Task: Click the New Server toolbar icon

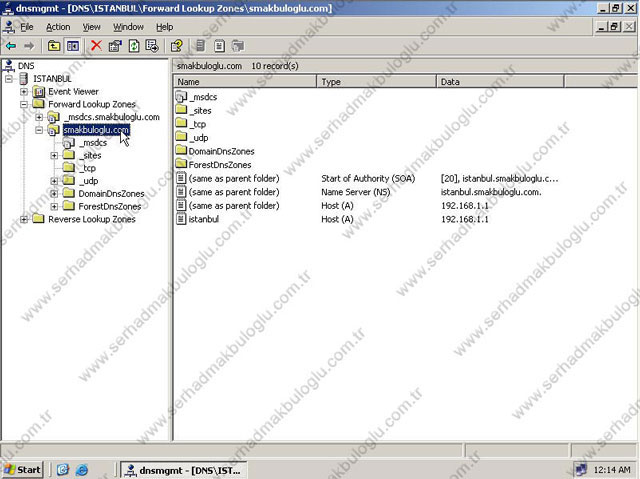Action: (x=200, y=46)
